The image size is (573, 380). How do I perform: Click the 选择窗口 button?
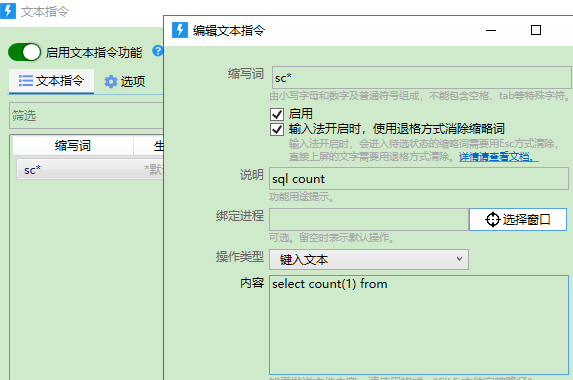click(518, 220)
